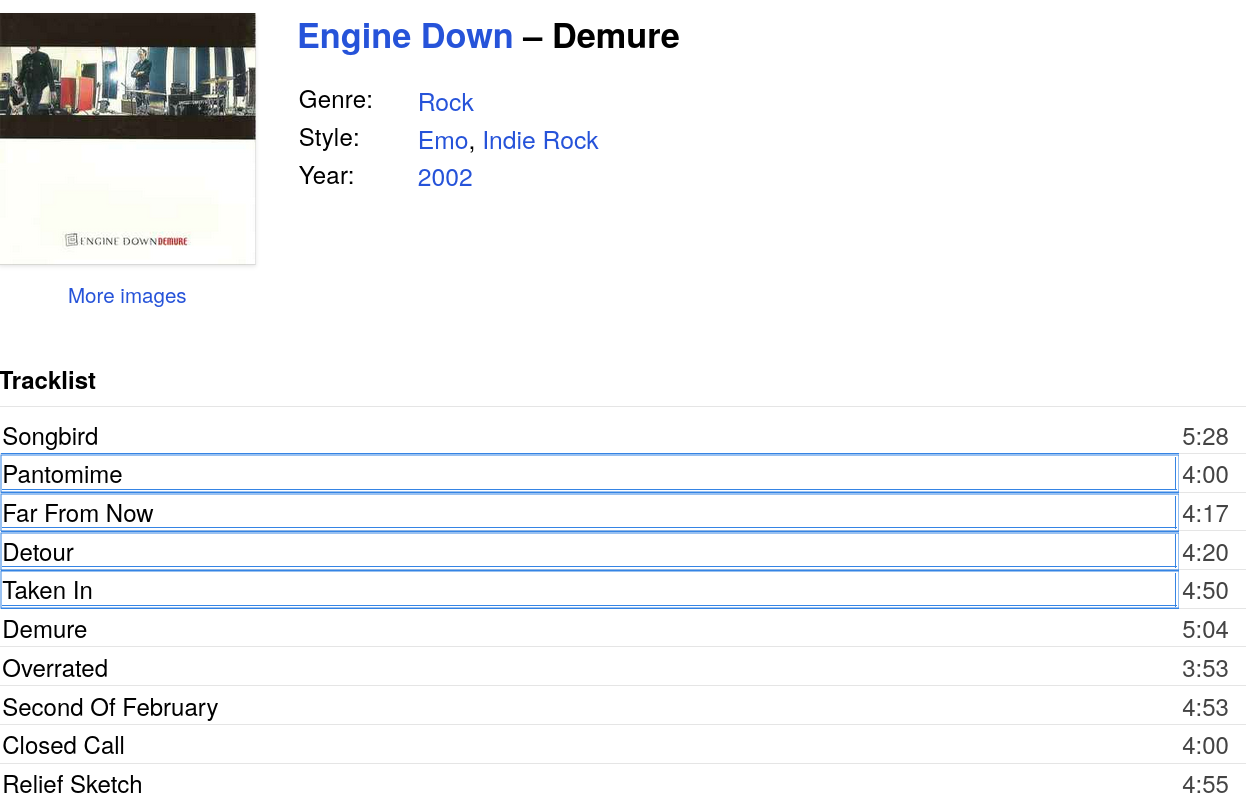Click the Tracklist heading
1255x801 pixels.
[48, 381]
